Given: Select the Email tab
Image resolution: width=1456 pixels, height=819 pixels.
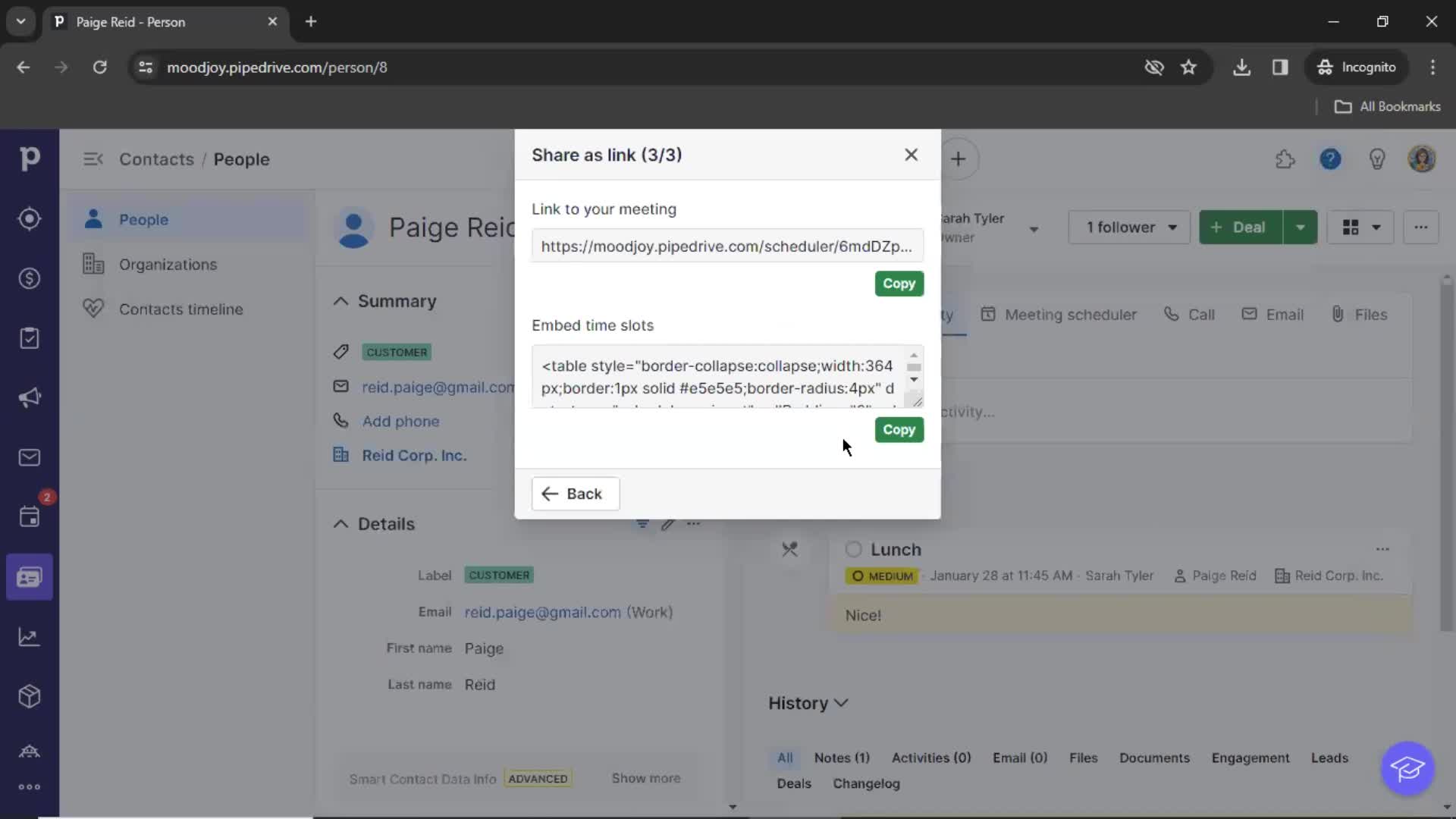Looking at the screenshot, I should point(1283,314).
